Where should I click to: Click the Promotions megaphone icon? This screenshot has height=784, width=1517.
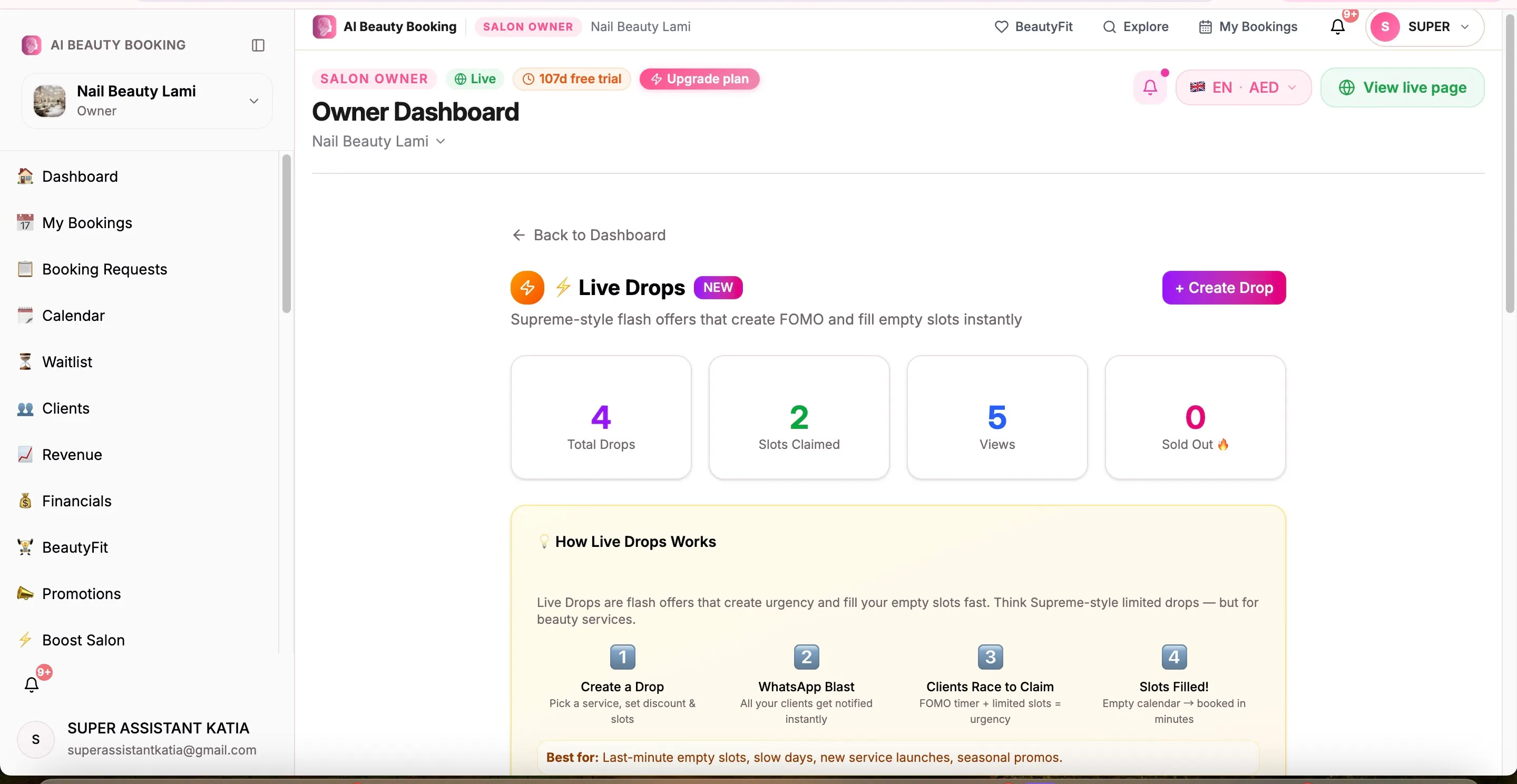click(25, 594)
